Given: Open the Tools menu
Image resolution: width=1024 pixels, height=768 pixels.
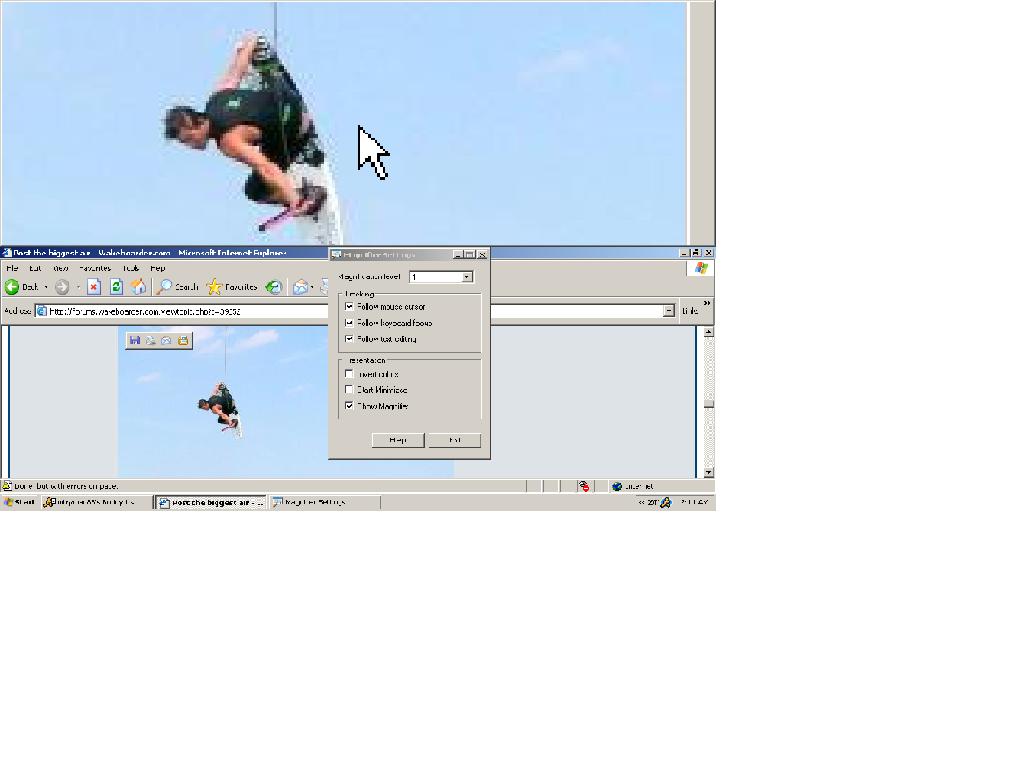Looking at the screenshot, I should [x=130, y=268].
